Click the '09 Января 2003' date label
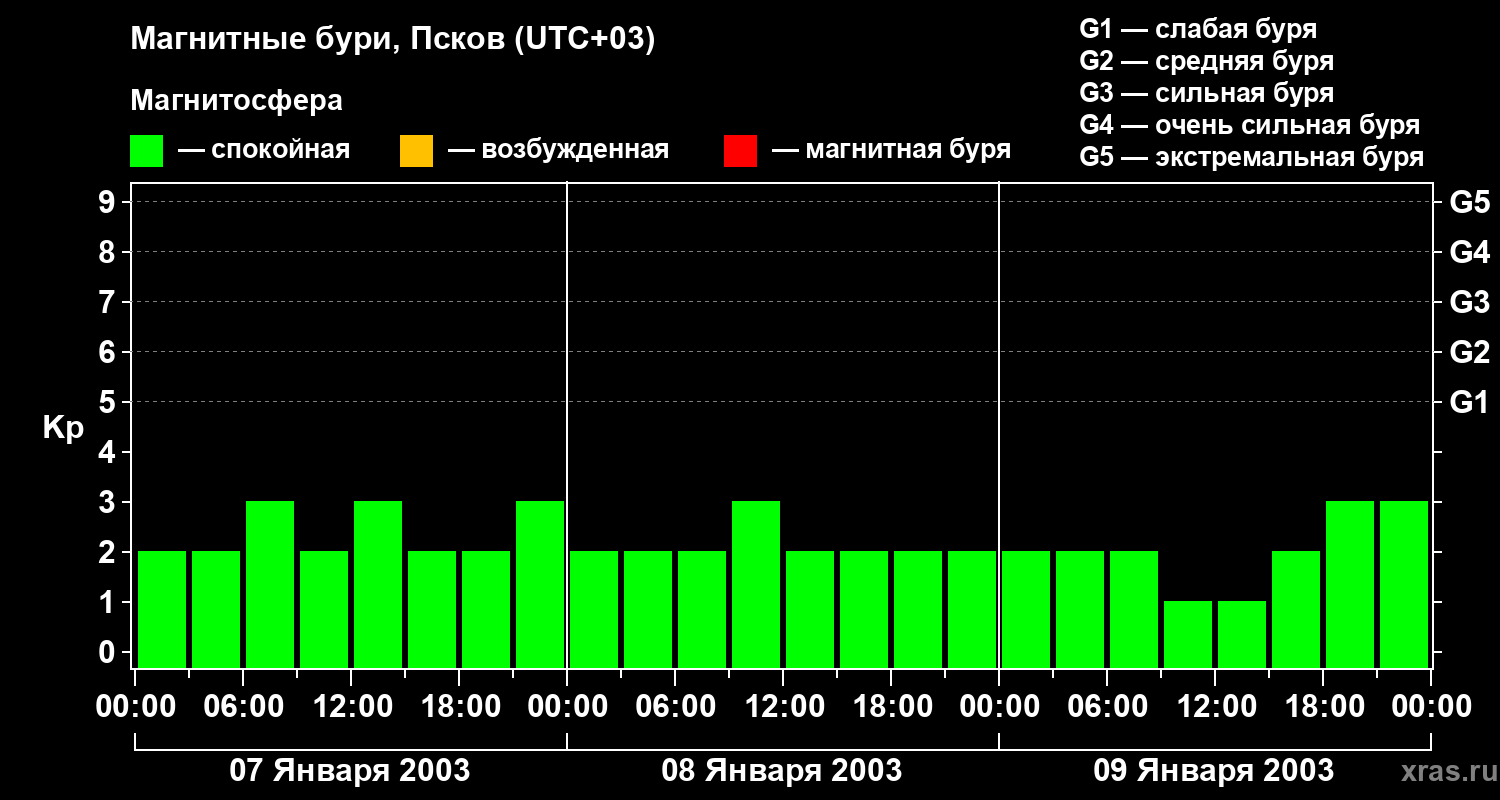Screen dimensions: 1500x800 pyautogui.click(x=1214, y=770)
